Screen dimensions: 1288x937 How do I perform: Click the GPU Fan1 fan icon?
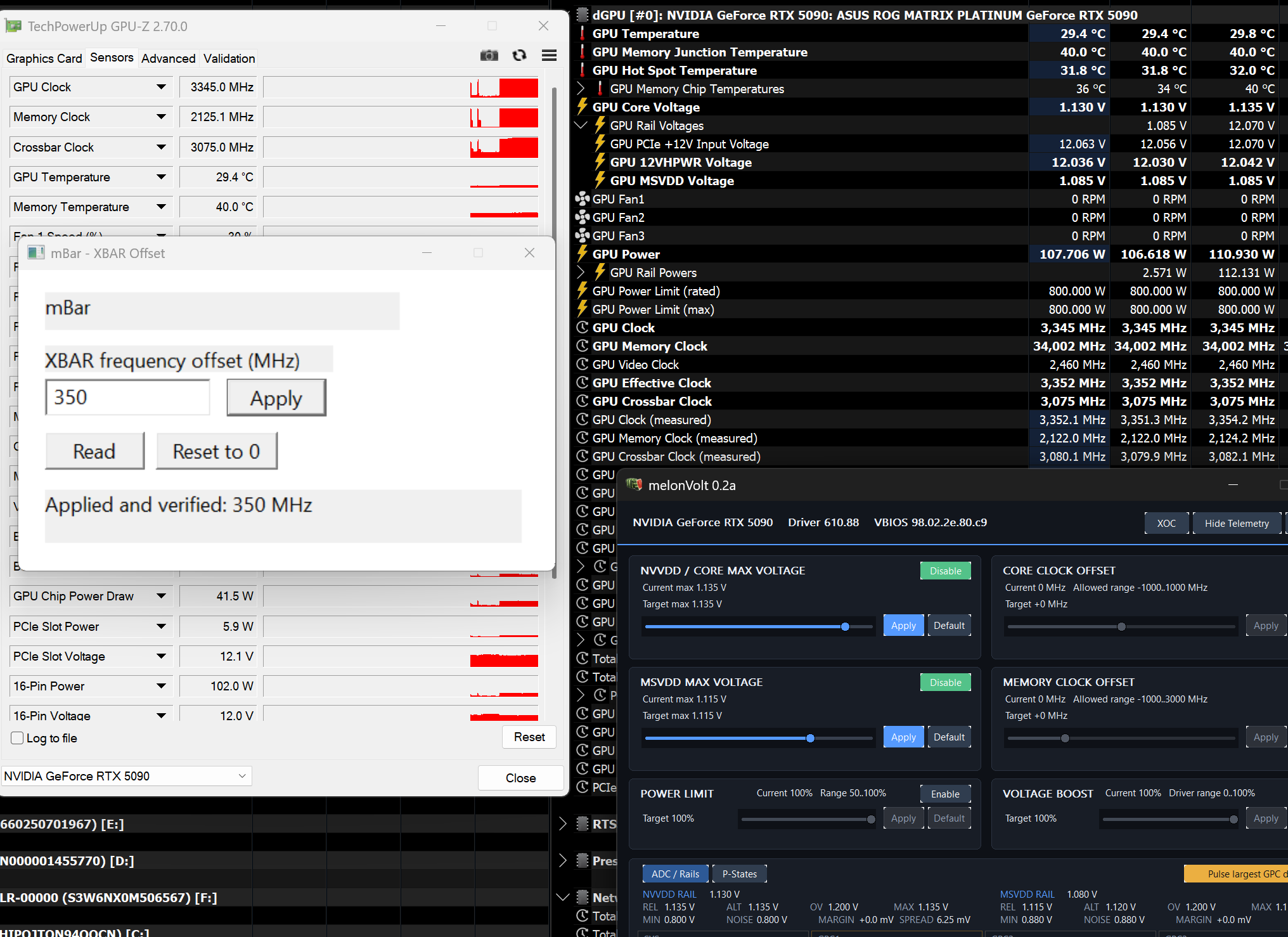click(x=582, y=199)
